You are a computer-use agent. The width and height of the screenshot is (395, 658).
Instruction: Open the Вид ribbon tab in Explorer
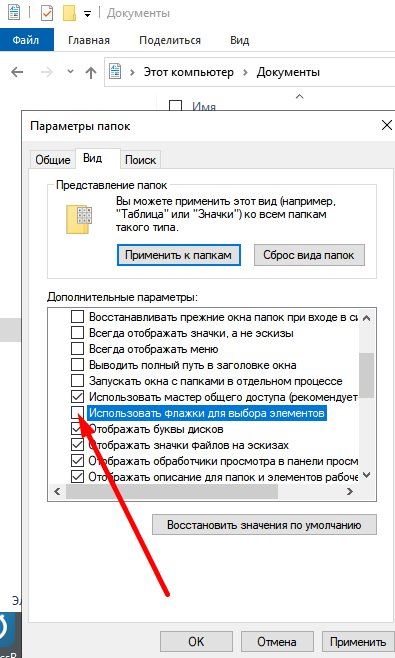[239, 40]
